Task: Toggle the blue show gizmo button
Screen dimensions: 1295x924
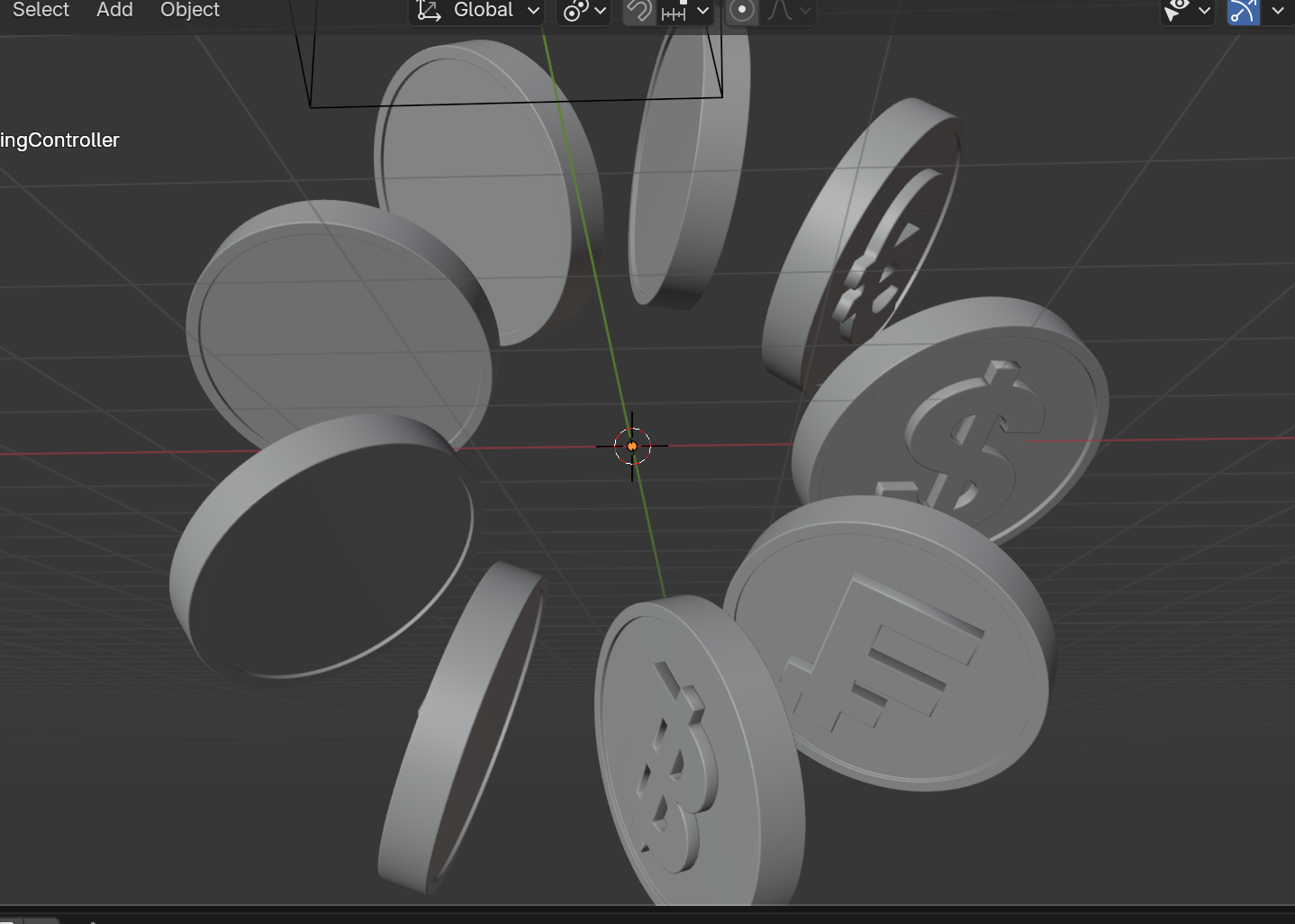Action: point(1243,11)
